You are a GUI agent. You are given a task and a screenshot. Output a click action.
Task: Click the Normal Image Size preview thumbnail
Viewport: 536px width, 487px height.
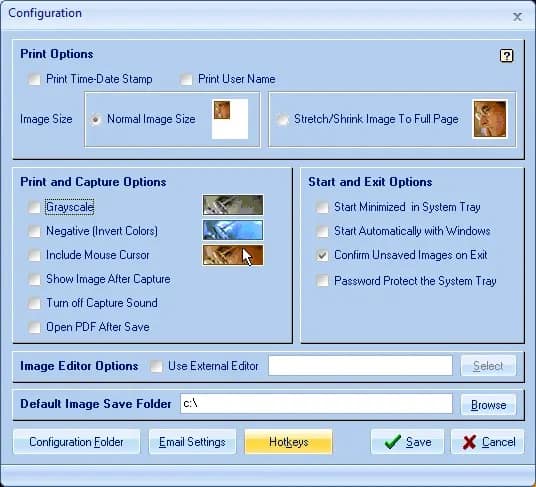230,119
